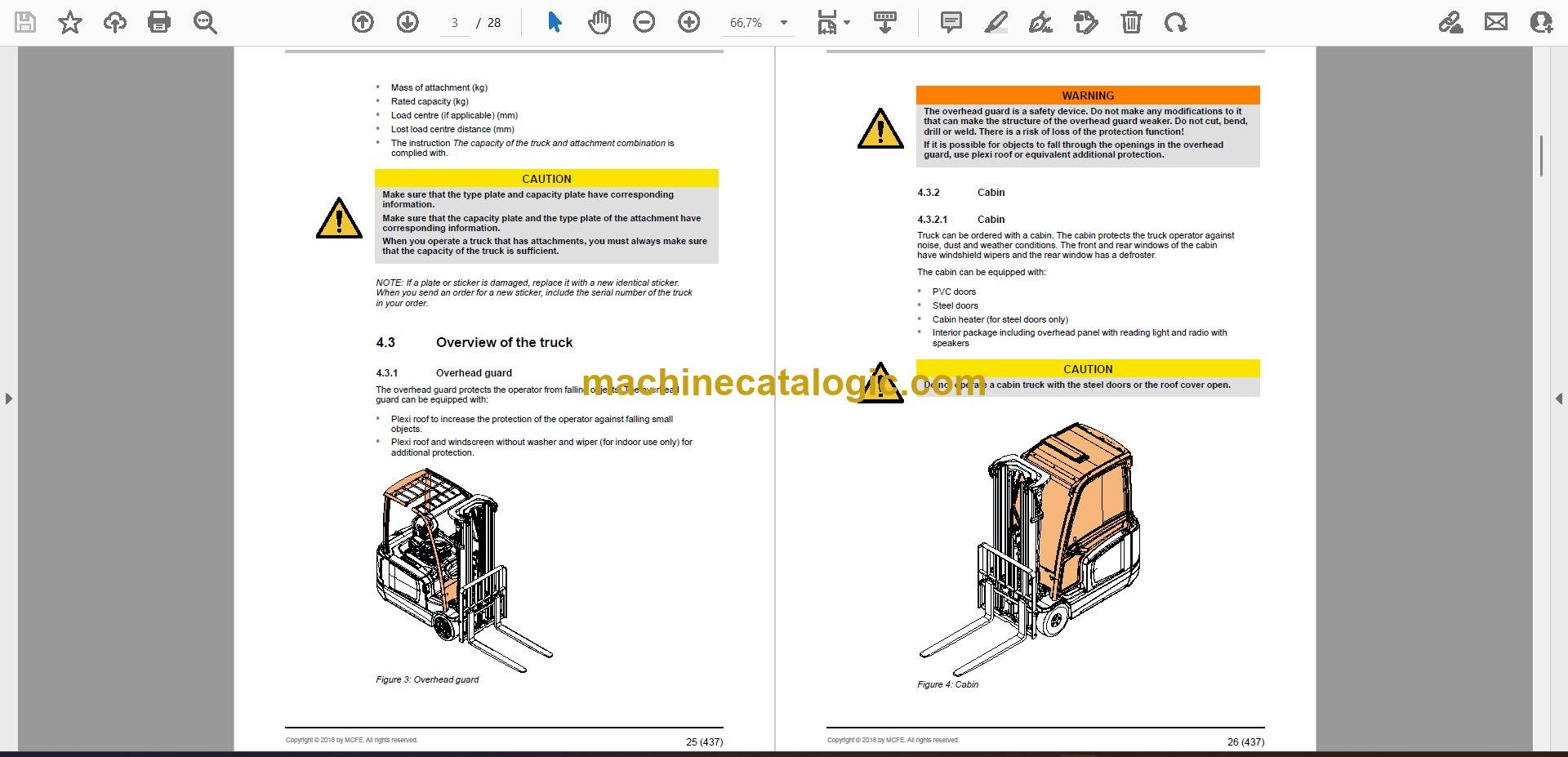Click 'Cabin heater (for steel doors only)' text
1568x757 pixels.
point(1000,319)
